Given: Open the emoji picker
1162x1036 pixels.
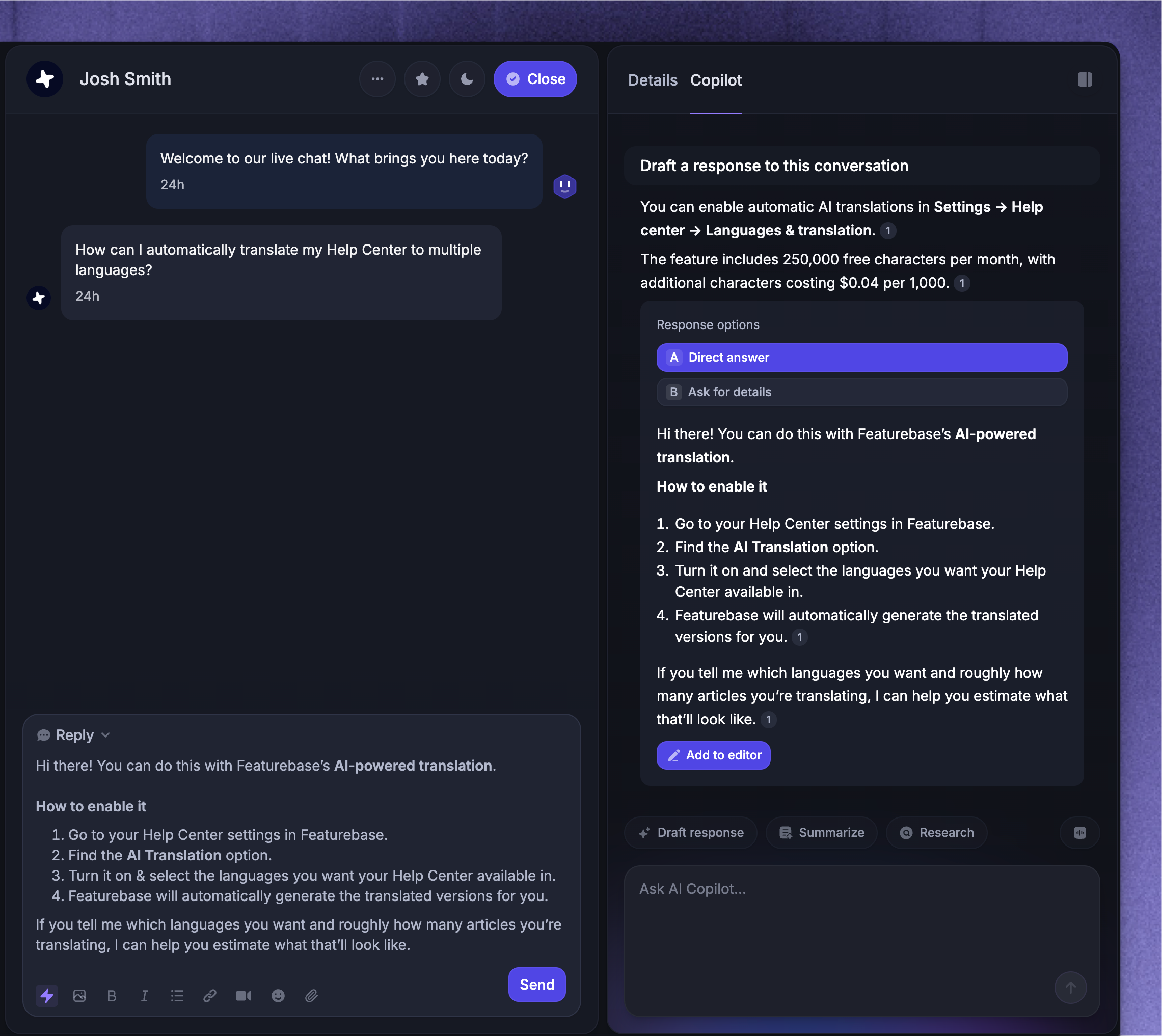Looking at the screenshot, I should (278, 996).
